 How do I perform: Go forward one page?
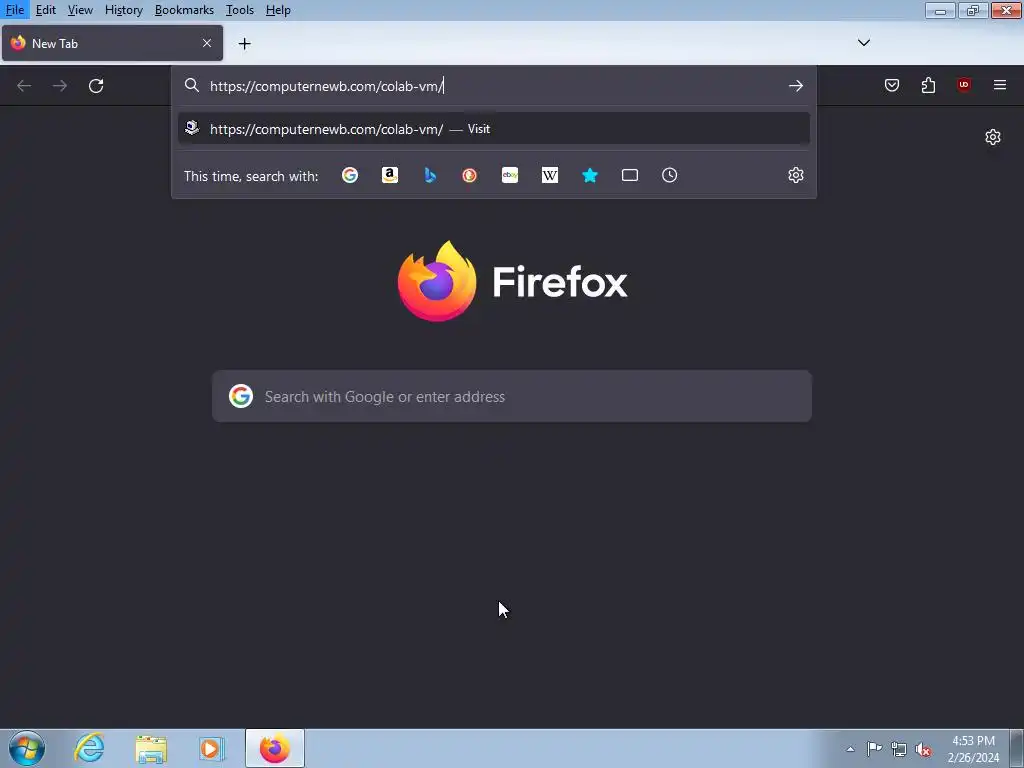point(60,86)
